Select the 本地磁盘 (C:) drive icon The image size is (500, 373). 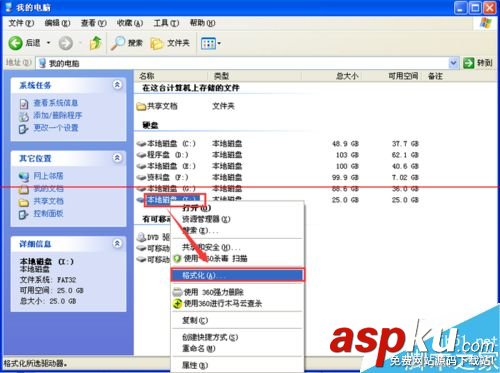click(x=141, y=144)
